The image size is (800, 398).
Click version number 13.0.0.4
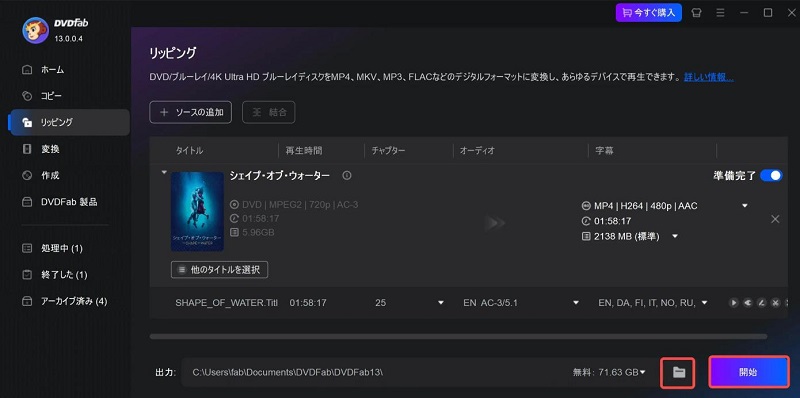tap(68, 39)
